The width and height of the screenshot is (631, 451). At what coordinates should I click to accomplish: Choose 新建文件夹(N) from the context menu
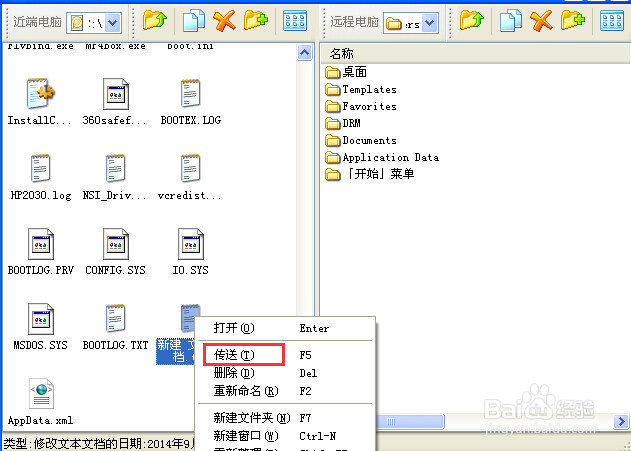(285, 418)
